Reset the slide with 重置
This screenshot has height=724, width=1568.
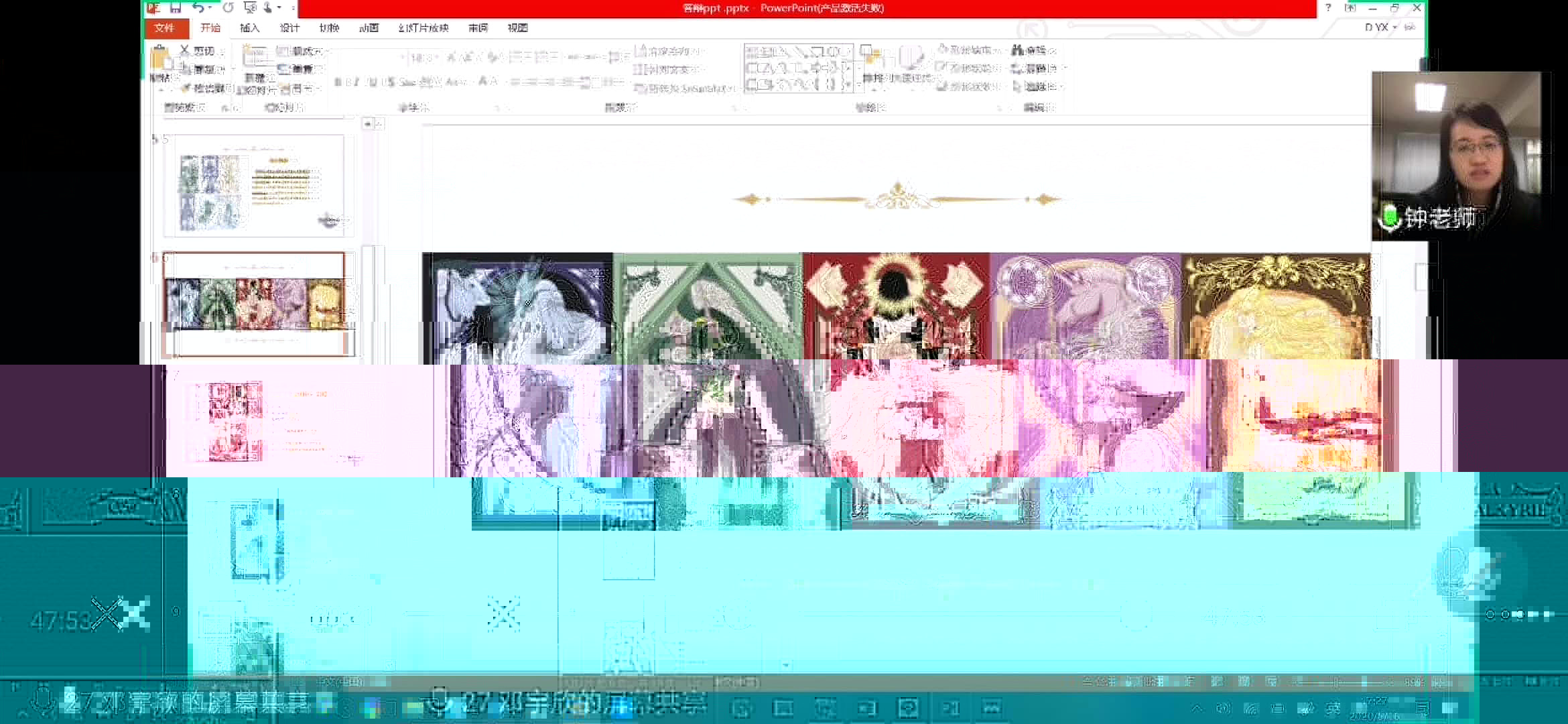click(x=297, y=69)
